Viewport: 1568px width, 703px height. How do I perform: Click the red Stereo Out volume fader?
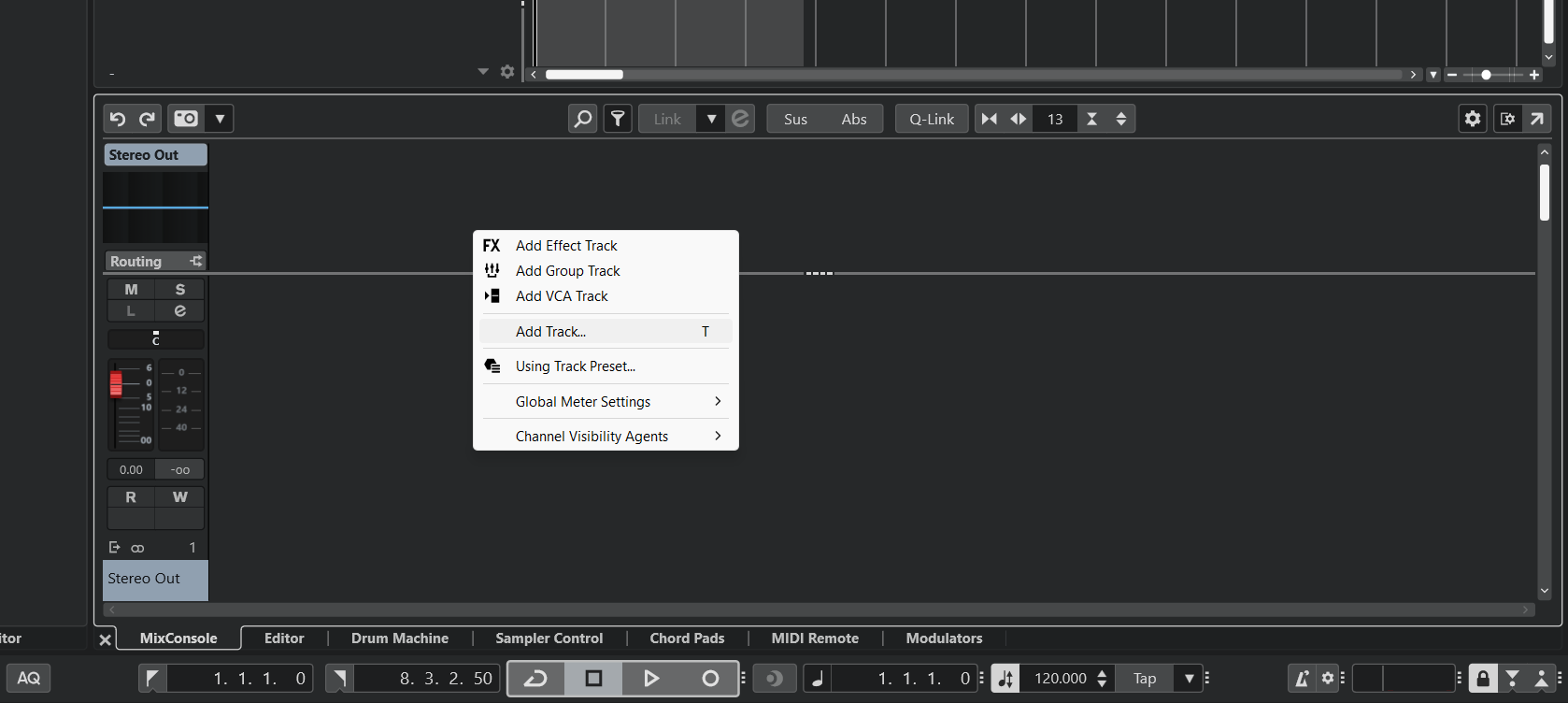click(116, 383)
